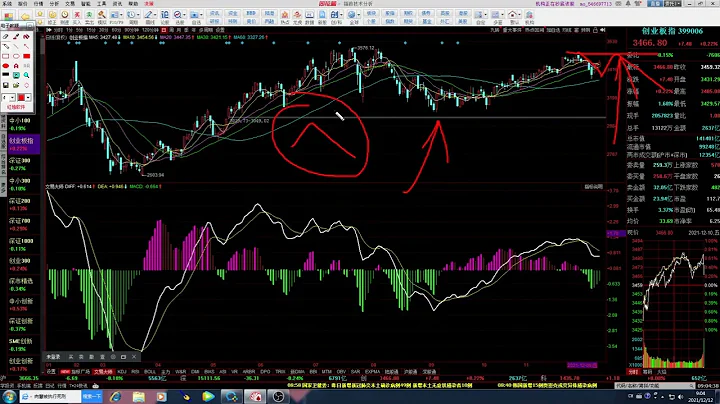This screenshot has width=720, height=404.
Task: Open Internet Explorer from the taskbar
Action: point(115,396)
